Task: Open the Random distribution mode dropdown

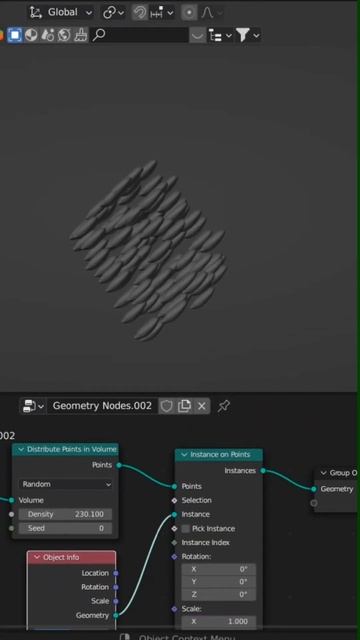Action: pos(65,484)
